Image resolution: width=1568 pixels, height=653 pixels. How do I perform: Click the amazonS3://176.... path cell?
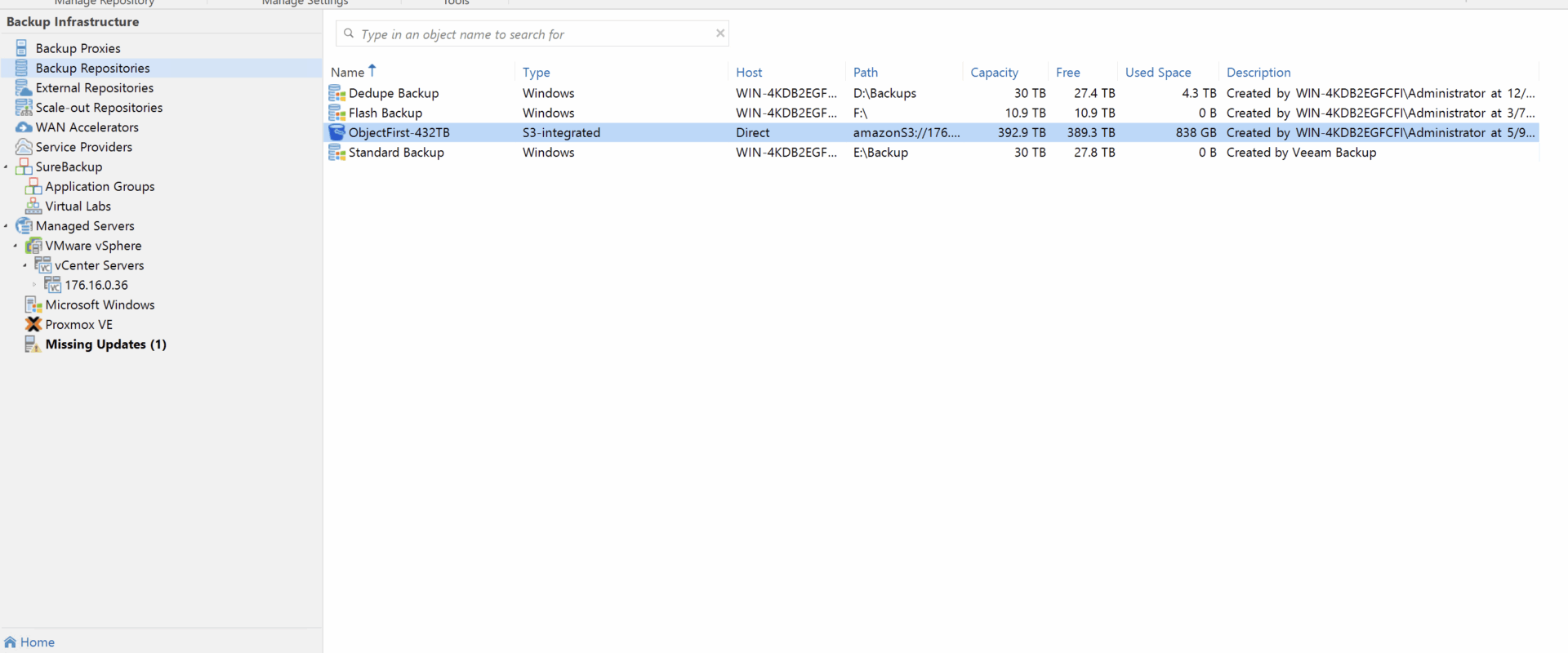coord(906,132)
